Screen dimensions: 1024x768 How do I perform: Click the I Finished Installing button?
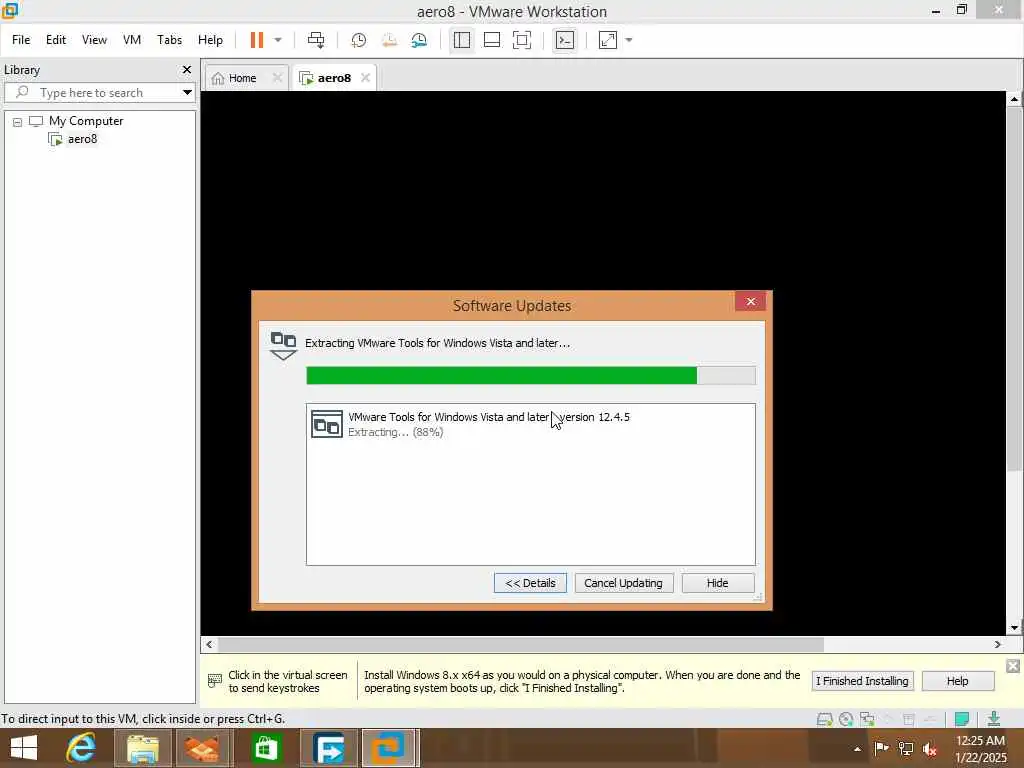862,680
